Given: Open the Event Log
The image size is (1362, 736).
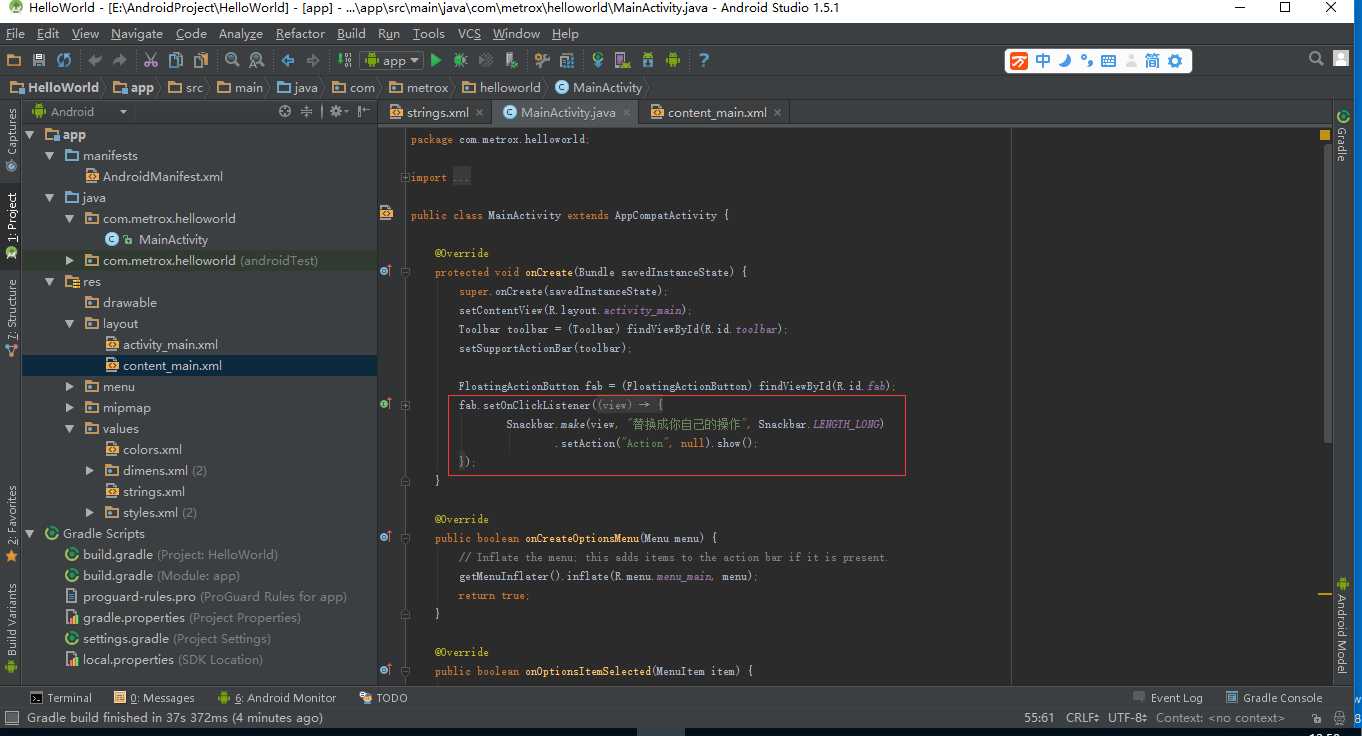Looking at the screenshot, I should click(x=1168, y=697).
